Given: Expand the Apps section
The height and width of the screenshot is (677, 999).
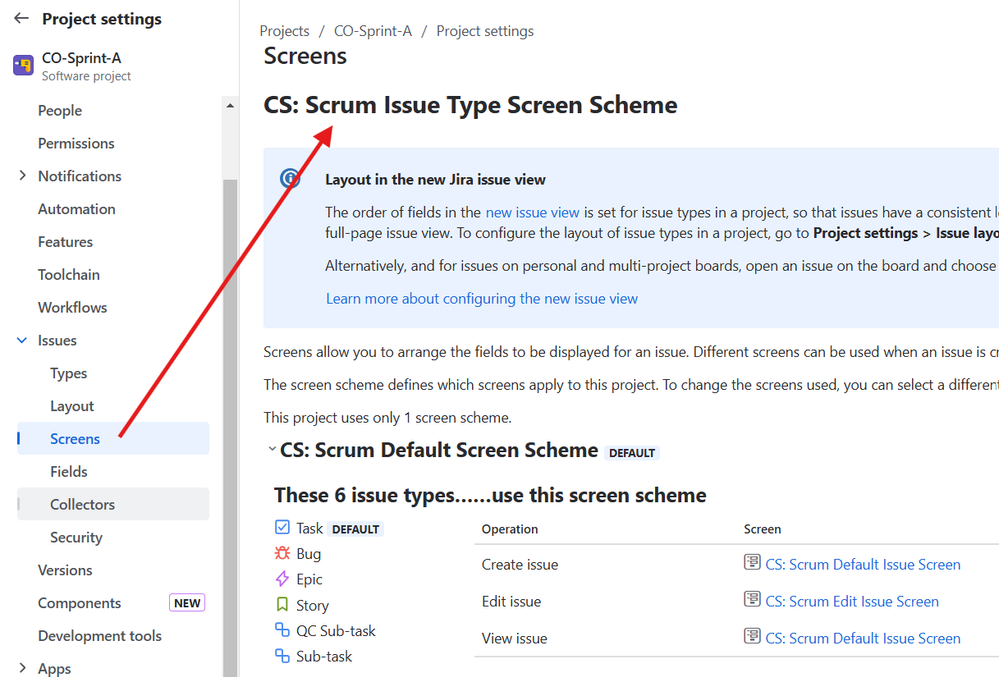Looking at the screenshot, I should coord(23,668).
